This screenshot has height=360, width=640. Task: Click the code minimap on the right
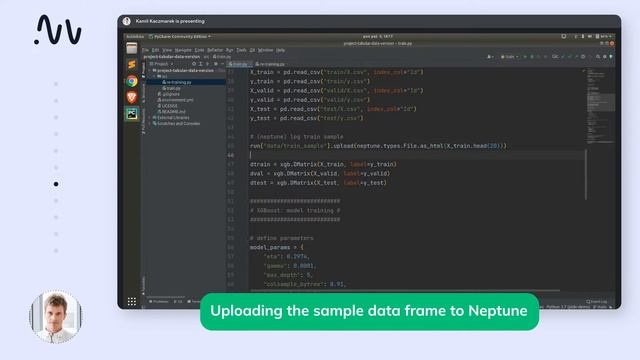(601, 106)
